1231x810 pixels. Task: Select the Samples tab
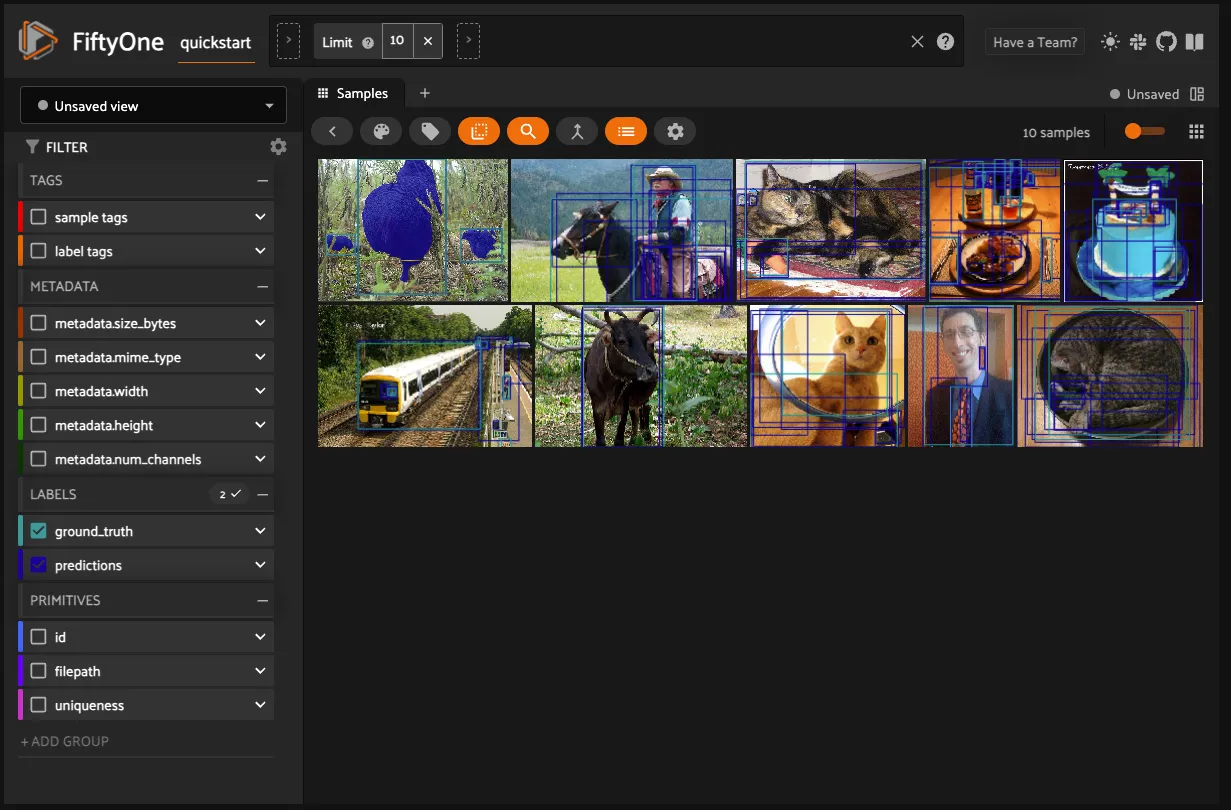pos(353,93)
